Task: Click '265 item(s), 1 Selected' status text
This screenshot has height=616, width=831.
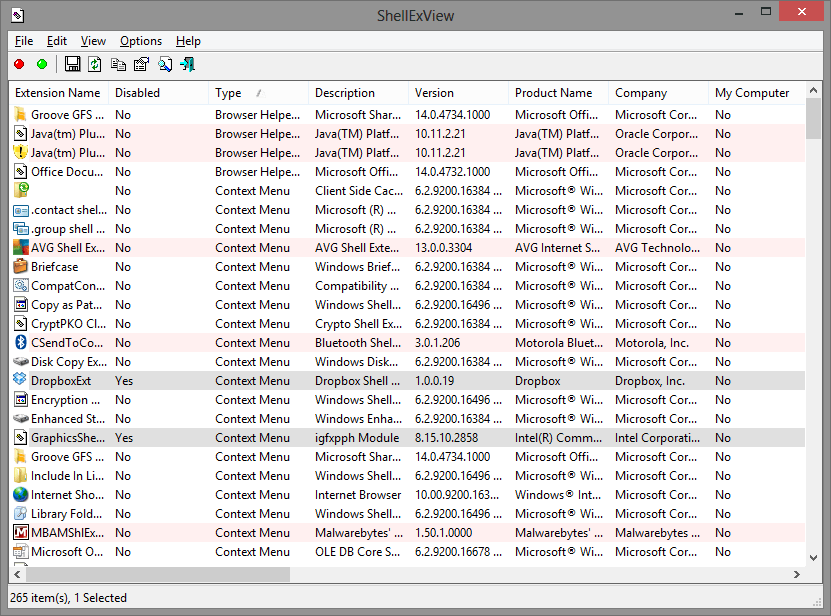Action: pos(68,597)
